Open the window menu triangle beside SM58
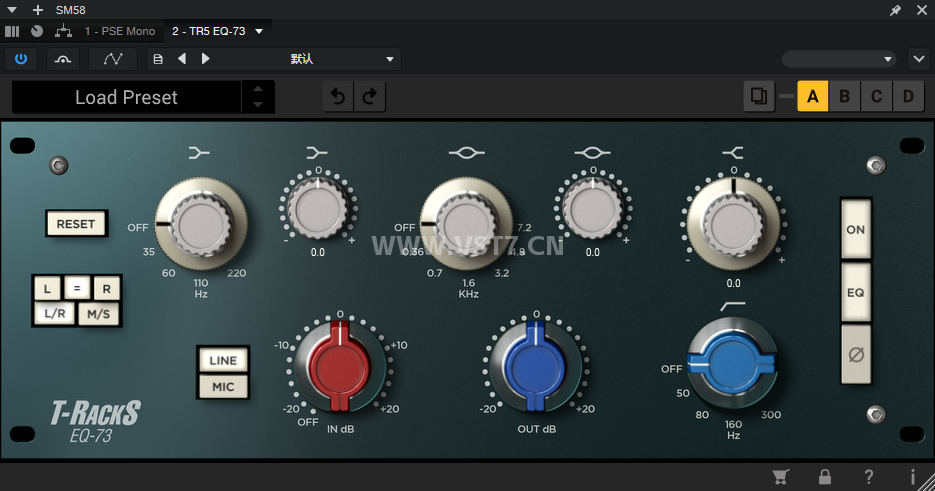 click(12, 10)
